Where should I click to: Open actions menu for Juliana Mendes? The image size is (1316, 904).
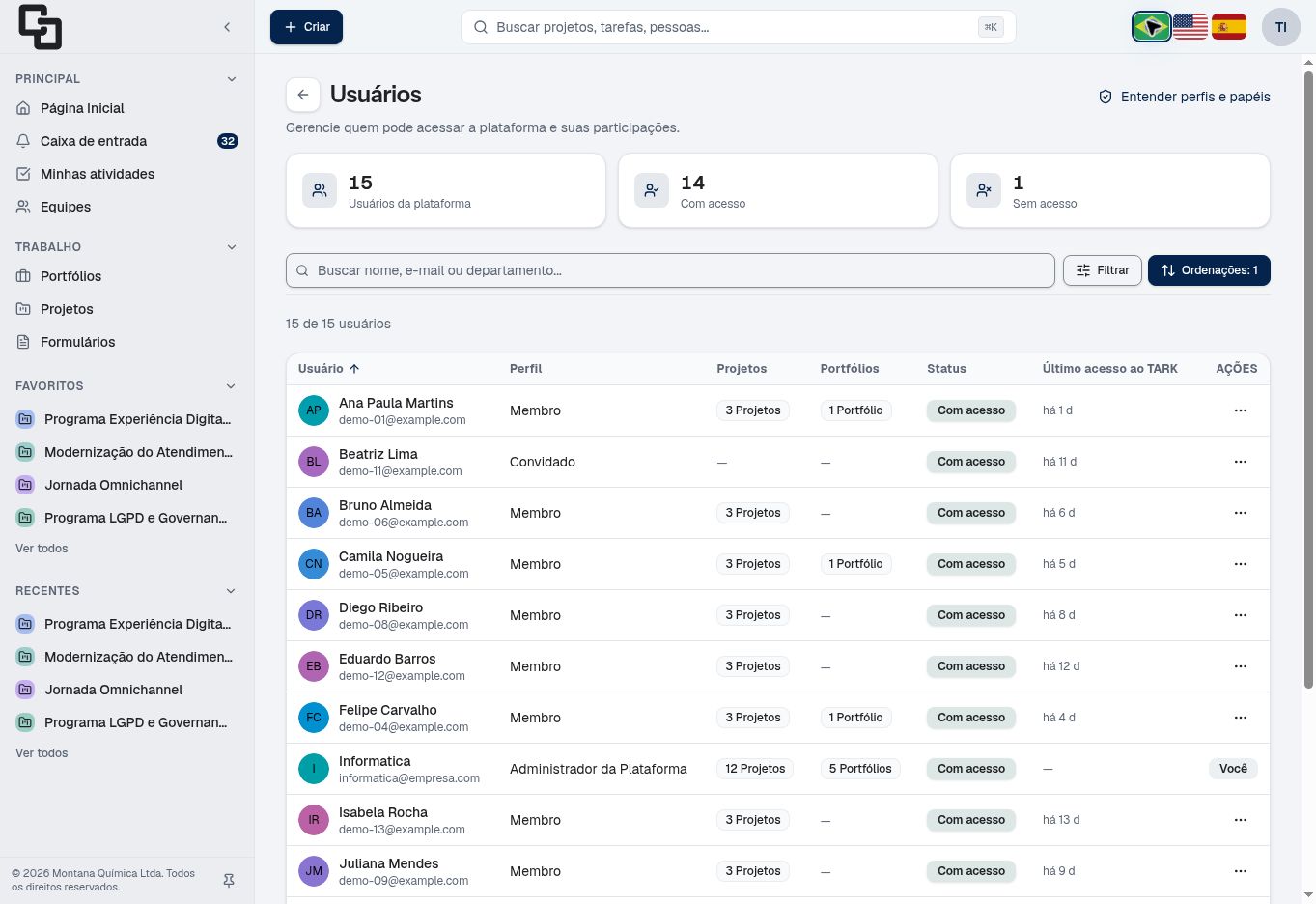click(1241, 871)
